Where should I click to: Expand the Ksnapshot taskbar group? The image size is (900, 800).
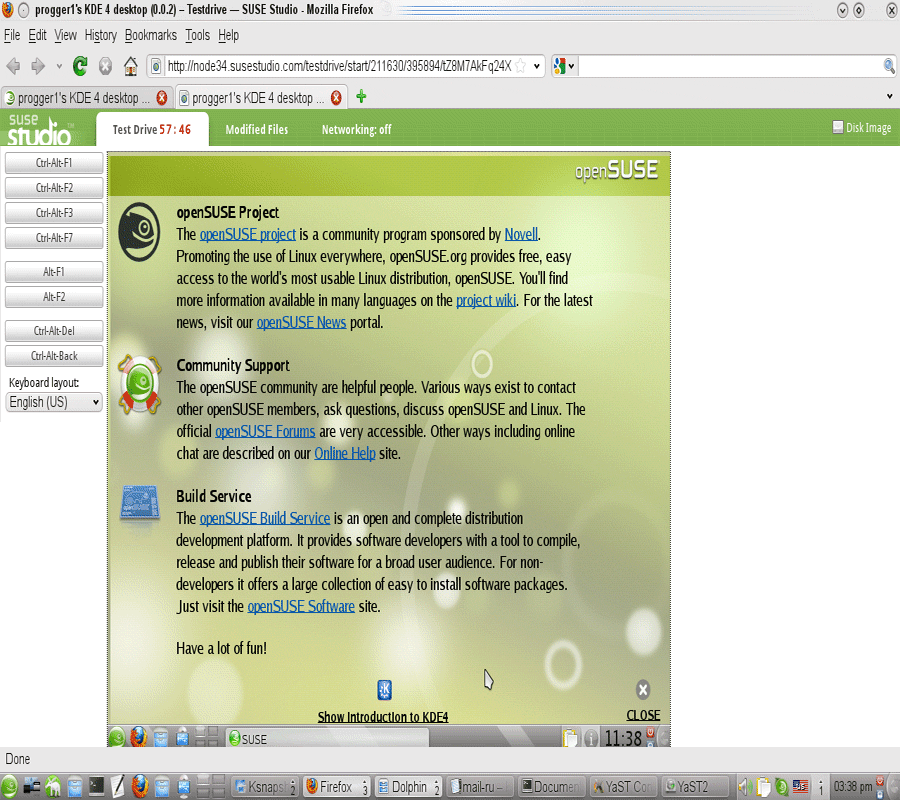pyautogui.click(x=293, y=787)
